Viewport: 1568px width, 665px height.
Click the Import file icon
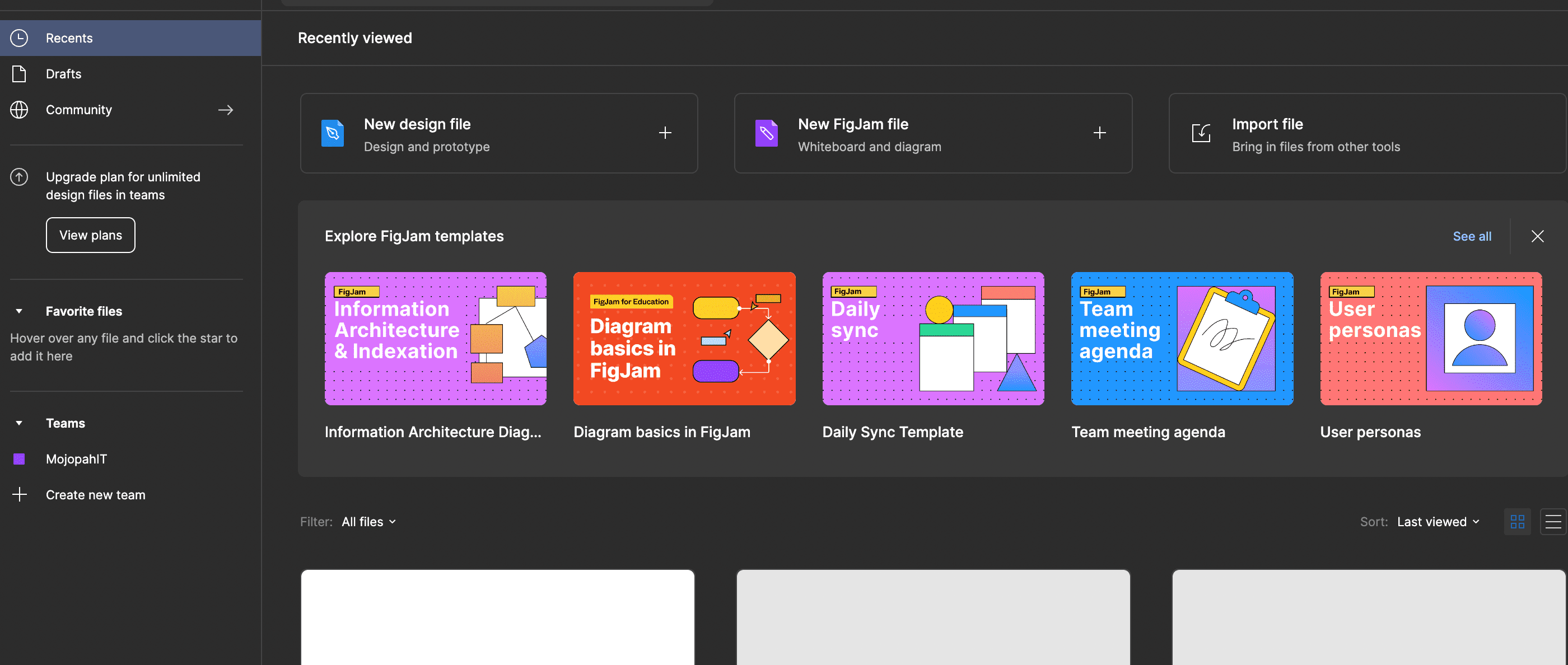[x=1200, y=133]
